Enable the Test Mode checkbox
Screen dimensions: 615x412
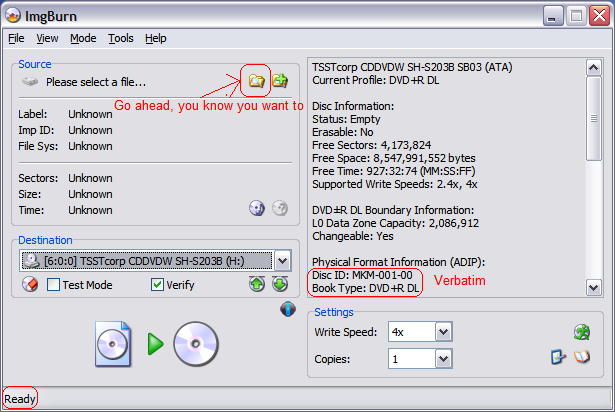[x=55, y=285]
